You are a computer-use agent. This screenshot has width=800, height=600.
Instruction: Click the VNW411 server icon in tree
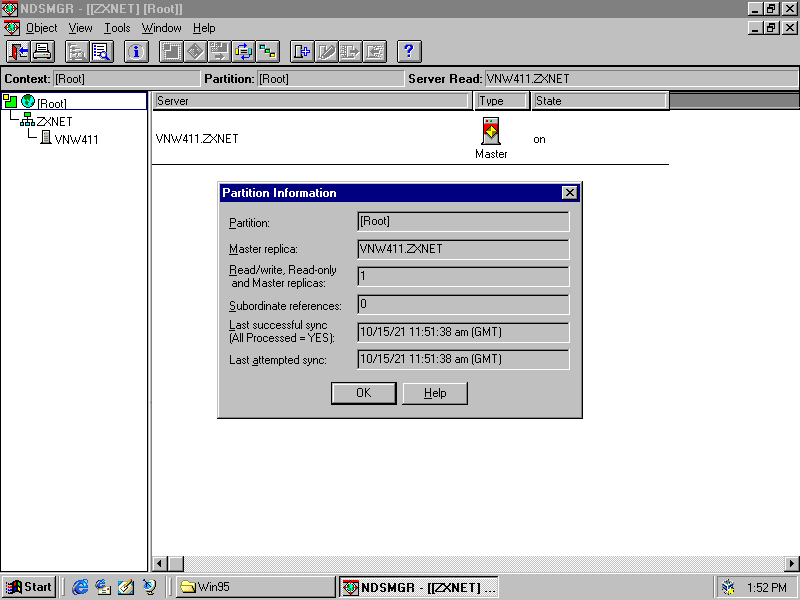pyautogui.click(x=45, y=137)
